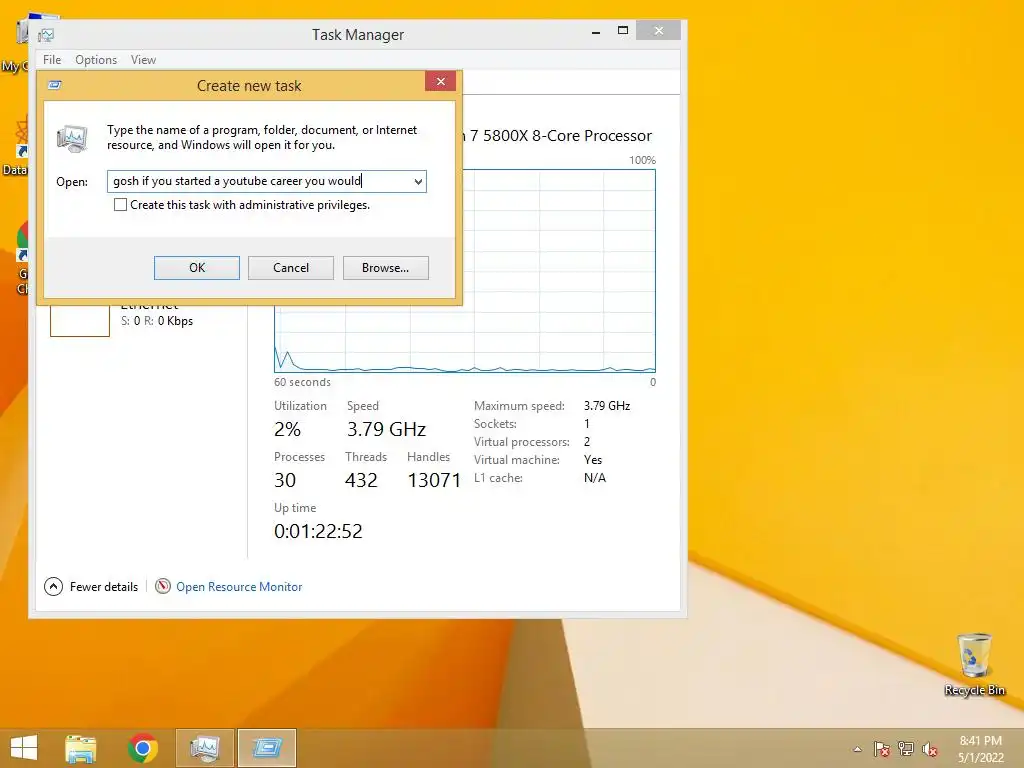
Task: Open the taskbar clock showing 8:41 PM
Action: point(981,749)
